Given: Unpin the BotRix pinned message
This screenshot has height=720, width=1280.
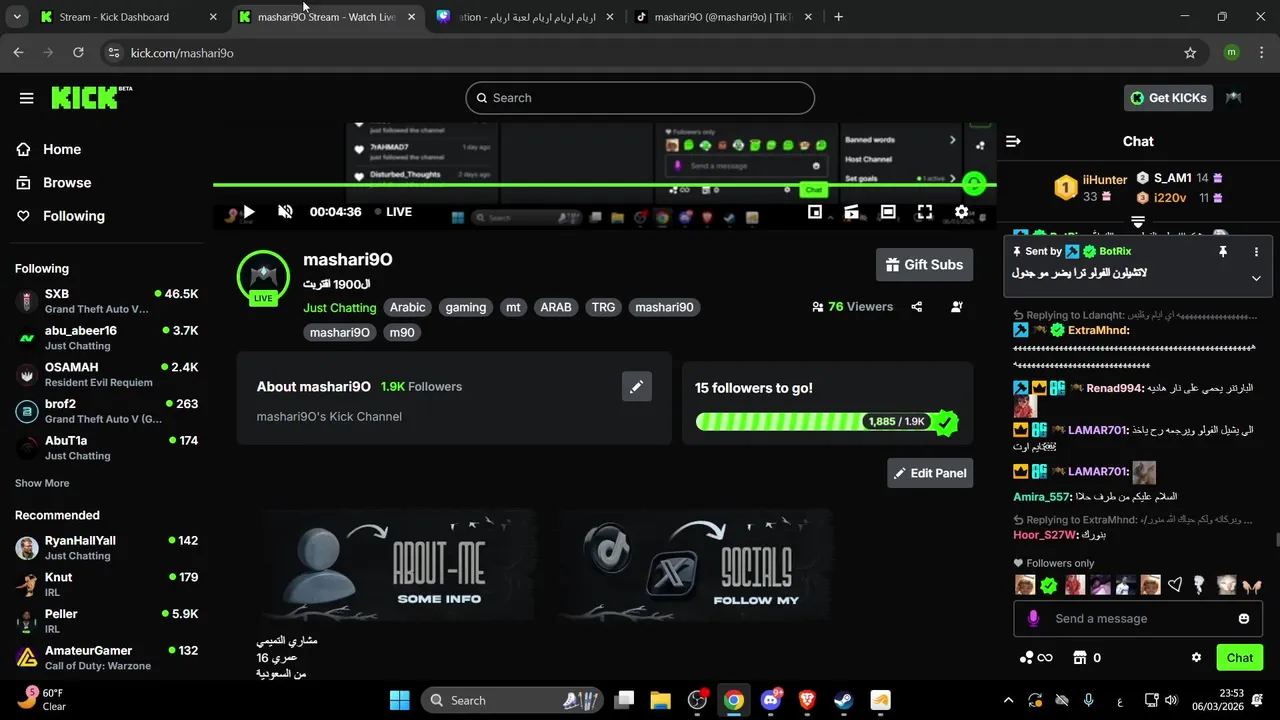Looking at the screenshot, I should [1222, 252].
